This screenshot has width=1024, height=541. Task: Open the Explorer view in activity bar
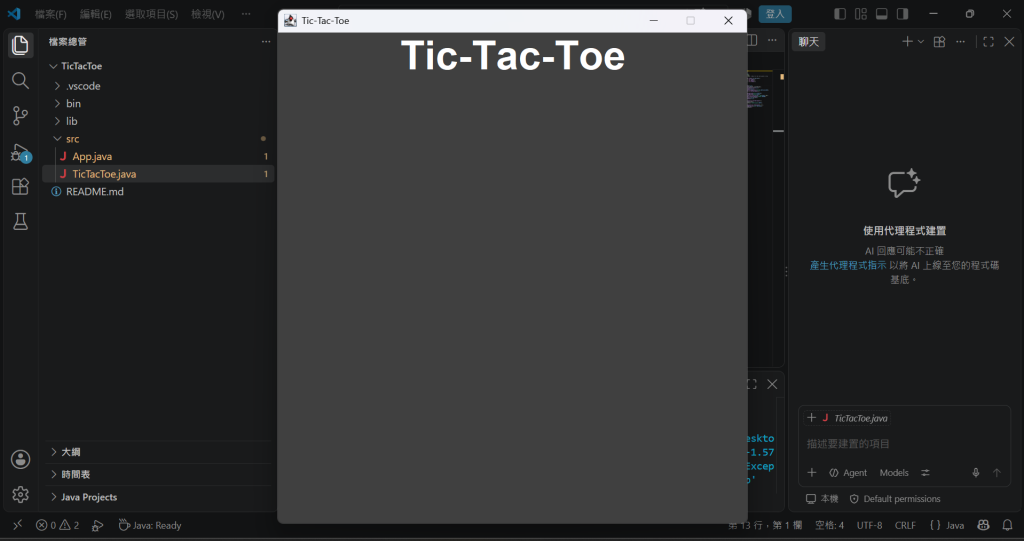pos(20,45)
